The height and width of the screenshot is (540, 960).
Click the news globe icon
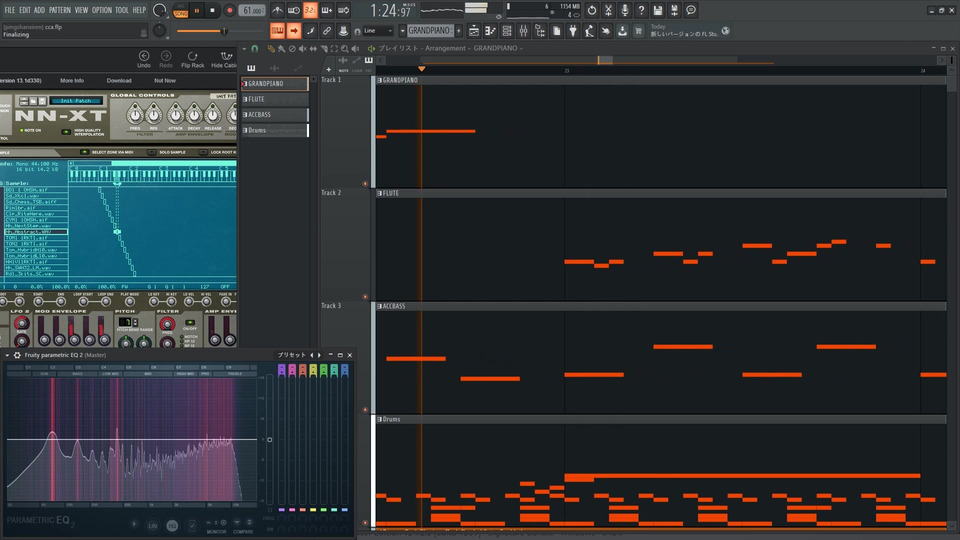click(726, 31)
